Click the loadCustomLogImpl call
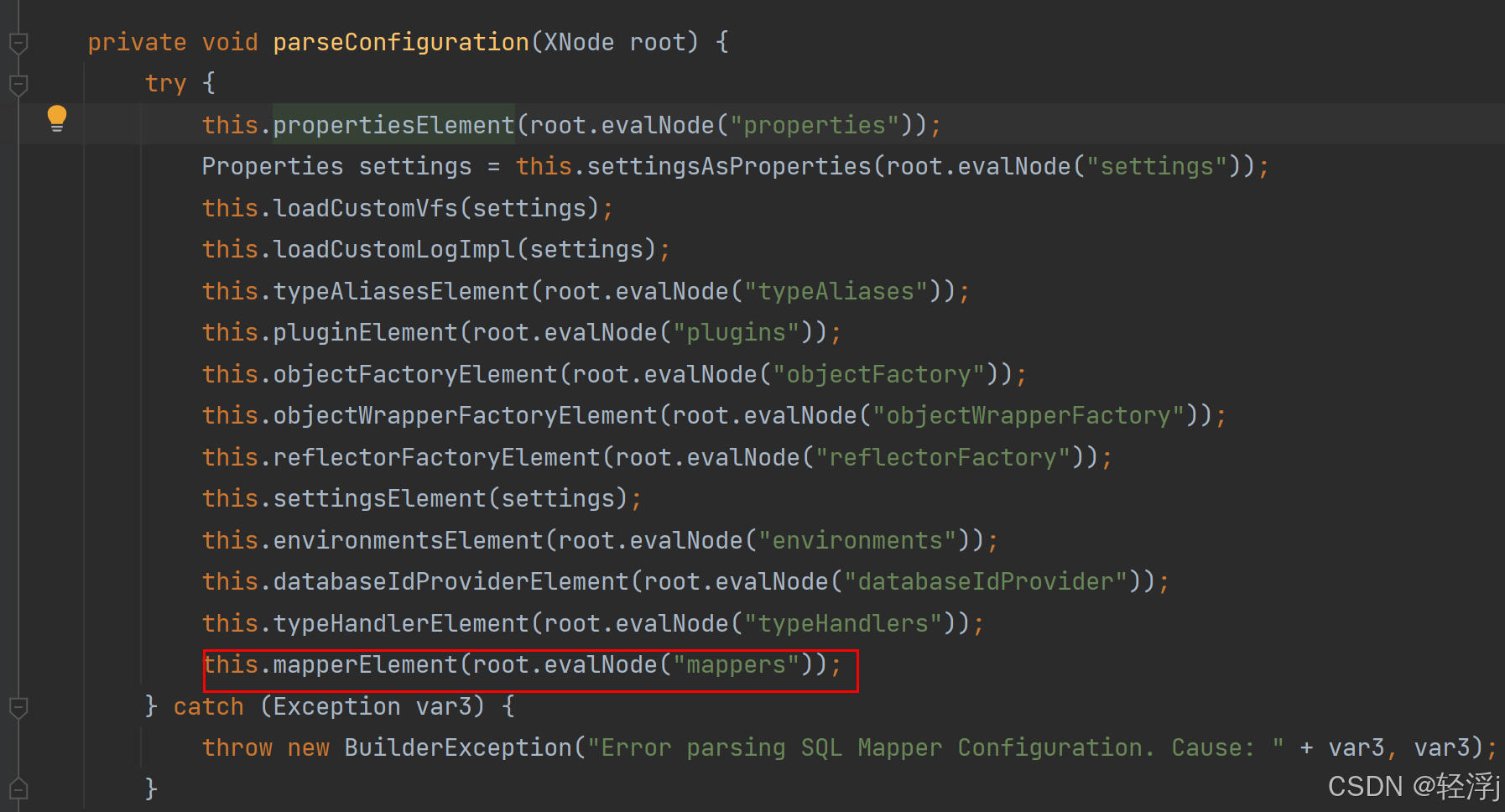 [393, 249]
